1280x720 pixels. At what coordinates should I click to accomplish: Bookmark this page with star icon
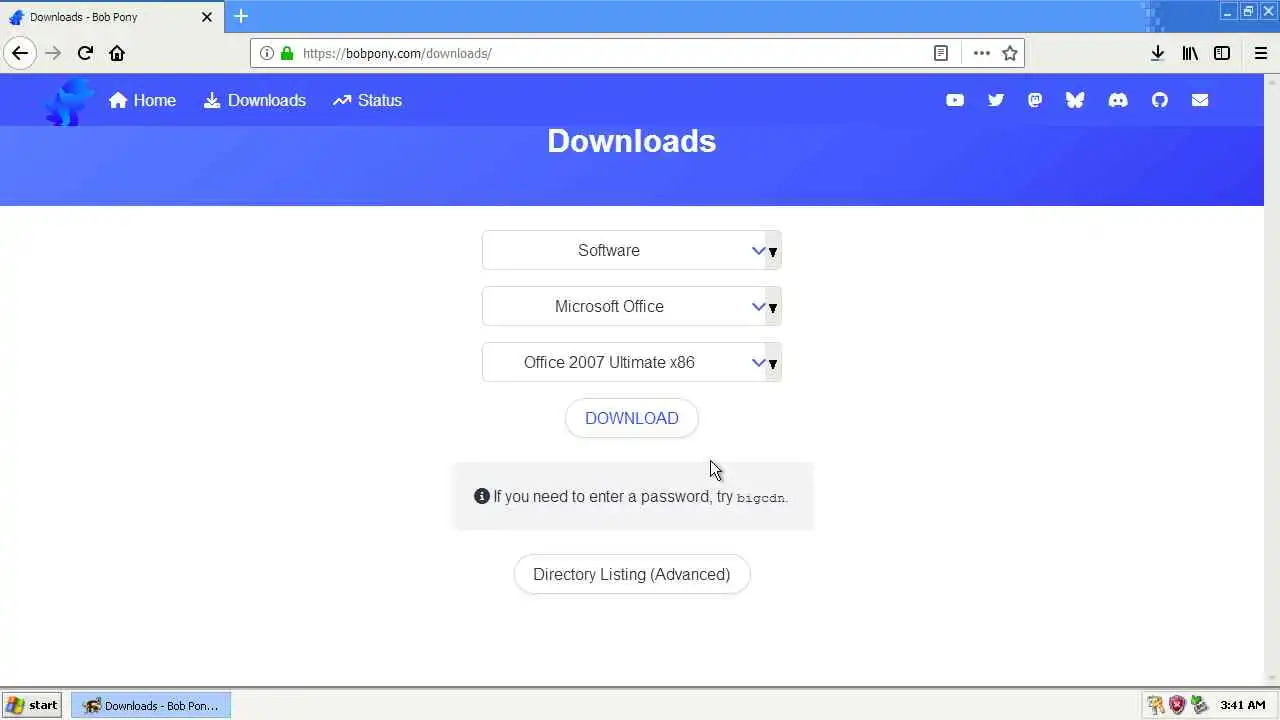(1010, 53)
